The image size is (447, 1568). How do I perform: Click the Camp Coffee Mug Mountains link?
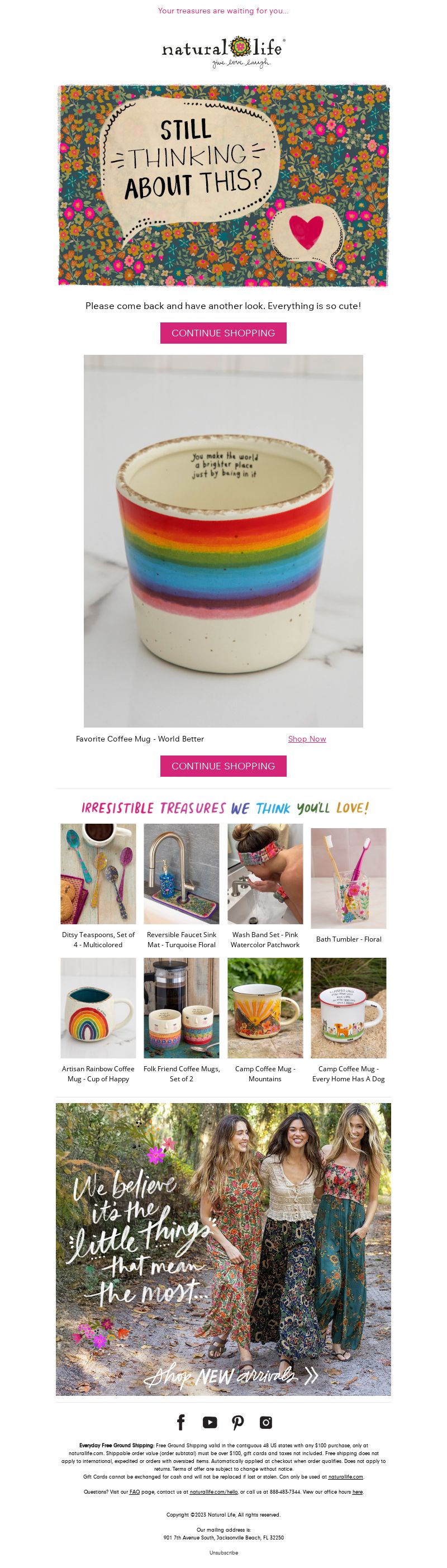[x=265, y=1073]
